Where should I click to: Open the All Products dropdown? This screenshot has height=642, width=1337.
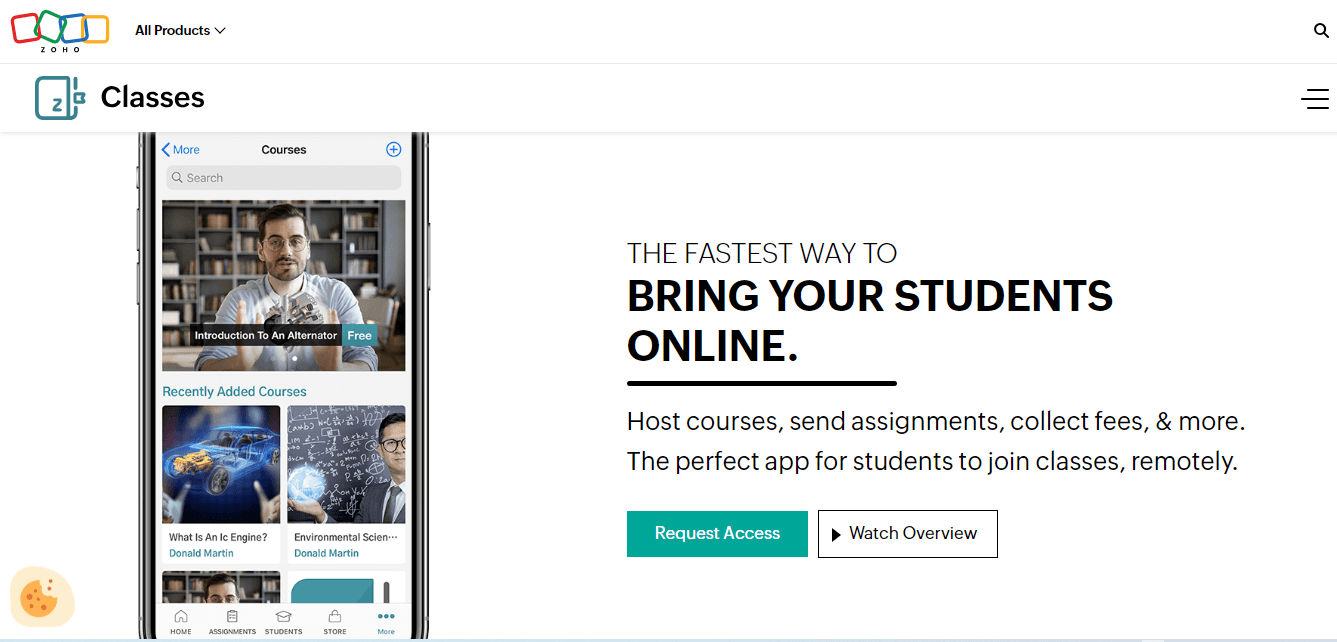[x=180, y=30]
